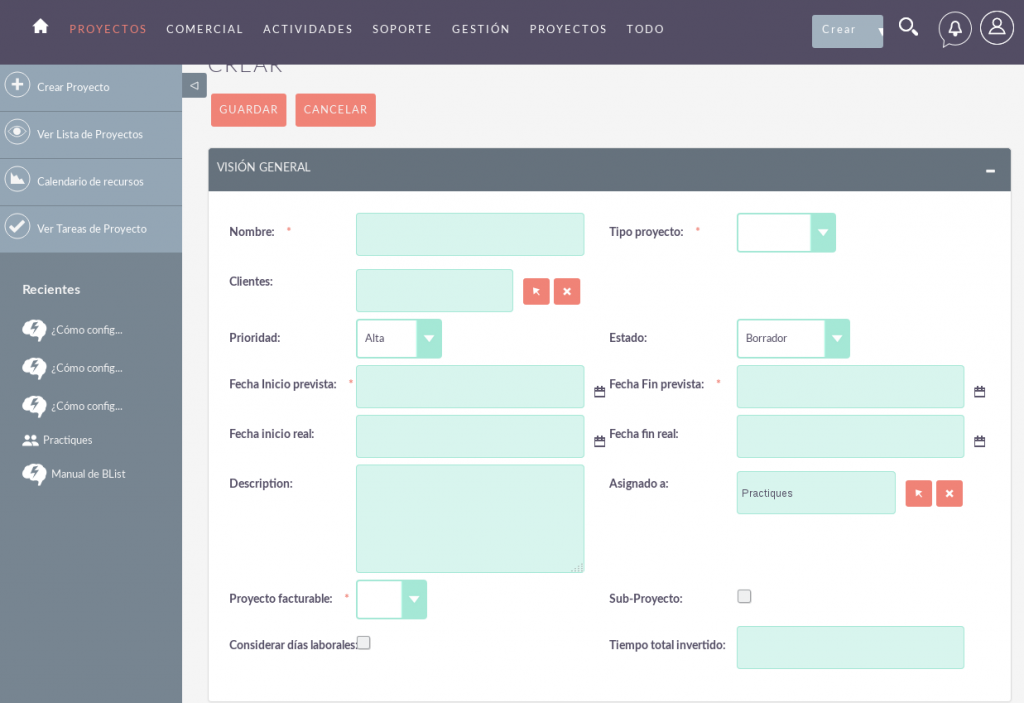Open the ACTIVIDADES menu
The height and width of the screenshot is (703, 1024).
click(x=308, y=29)
